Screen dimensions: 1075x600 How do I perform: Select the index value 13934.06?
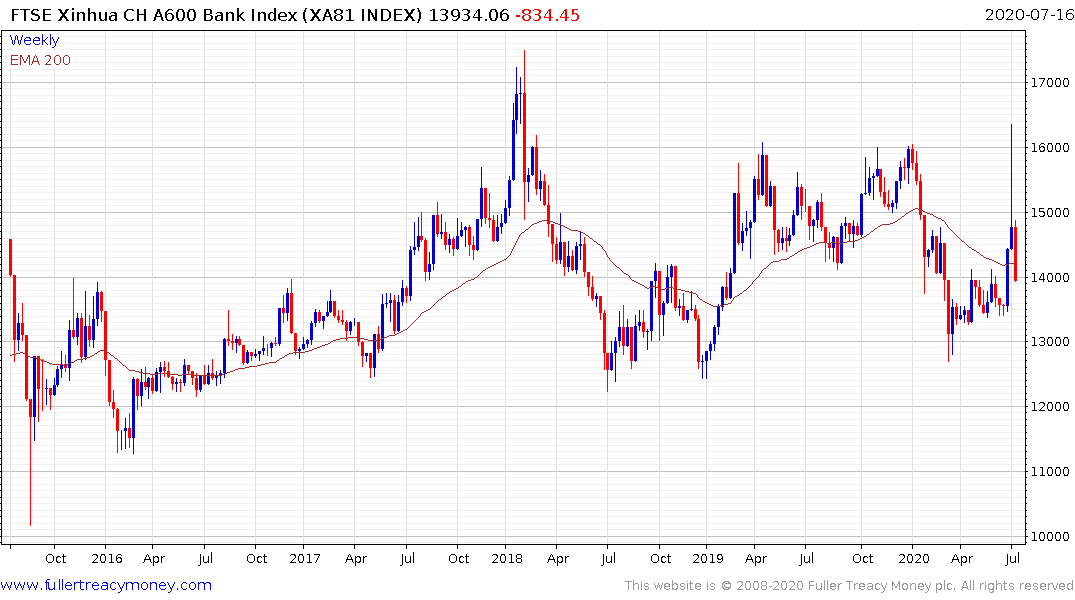[x=469, y=14]
